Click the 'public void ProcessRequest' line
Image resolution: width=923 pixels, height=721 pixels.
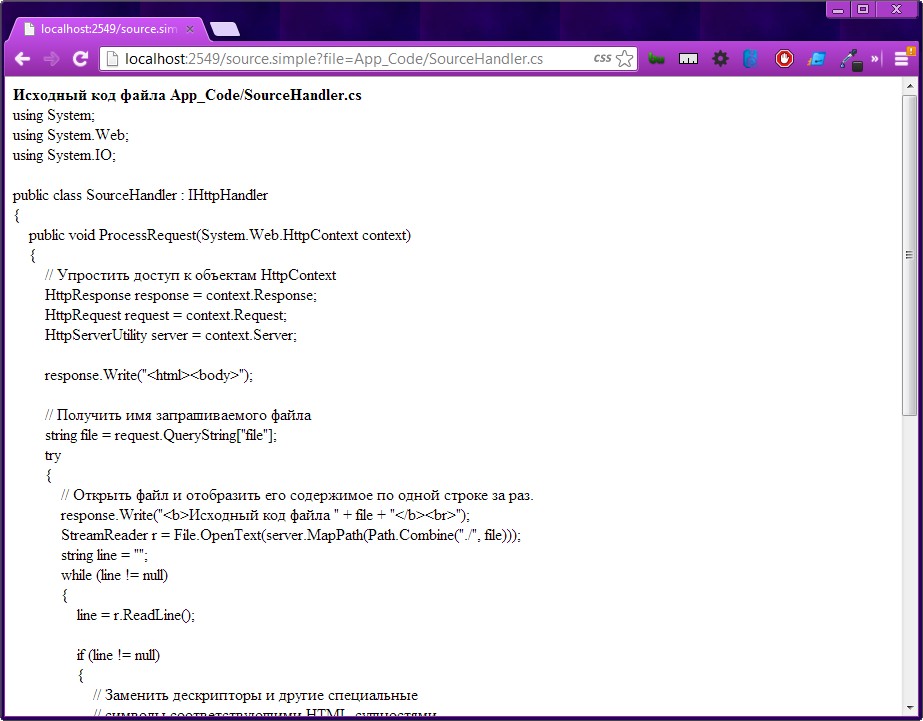pos(220,235)
